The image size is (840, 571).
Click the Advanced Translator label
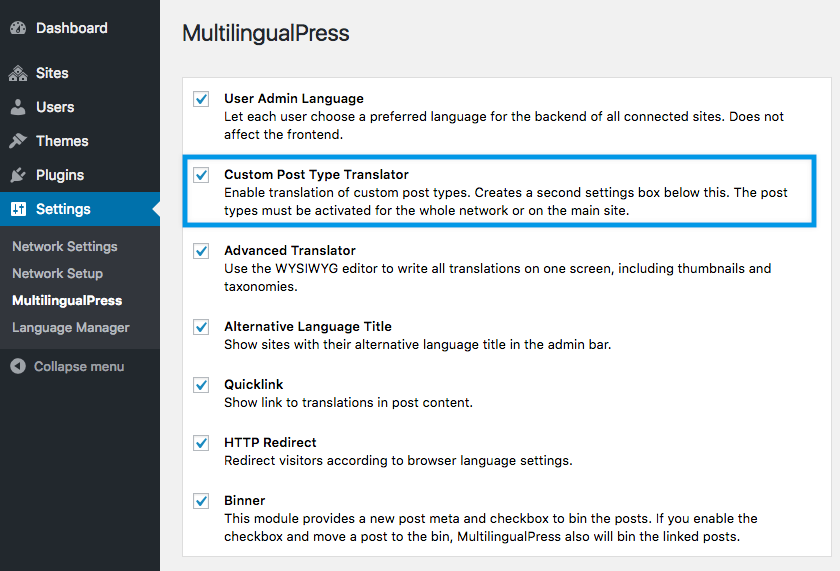[x=290, y=251]
